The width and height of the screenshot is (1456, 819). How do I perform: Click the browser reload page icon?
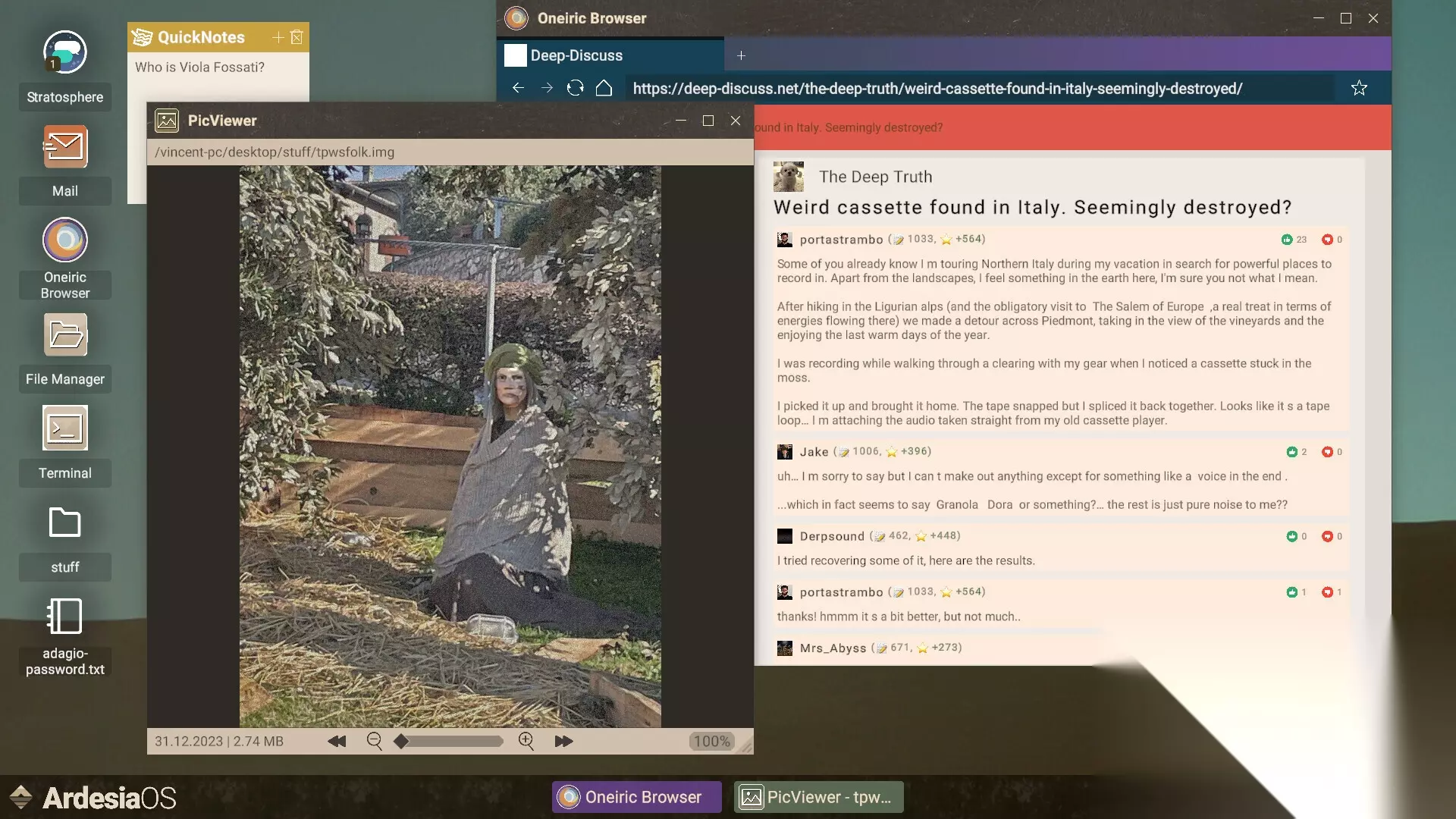coord(576,88)
